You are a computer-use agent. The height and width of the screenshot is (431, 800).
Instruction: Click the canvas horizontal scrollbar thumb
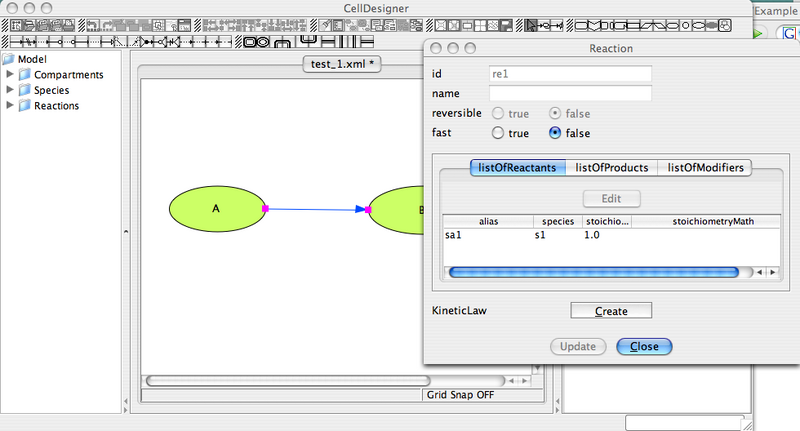(x=288, y=381)
